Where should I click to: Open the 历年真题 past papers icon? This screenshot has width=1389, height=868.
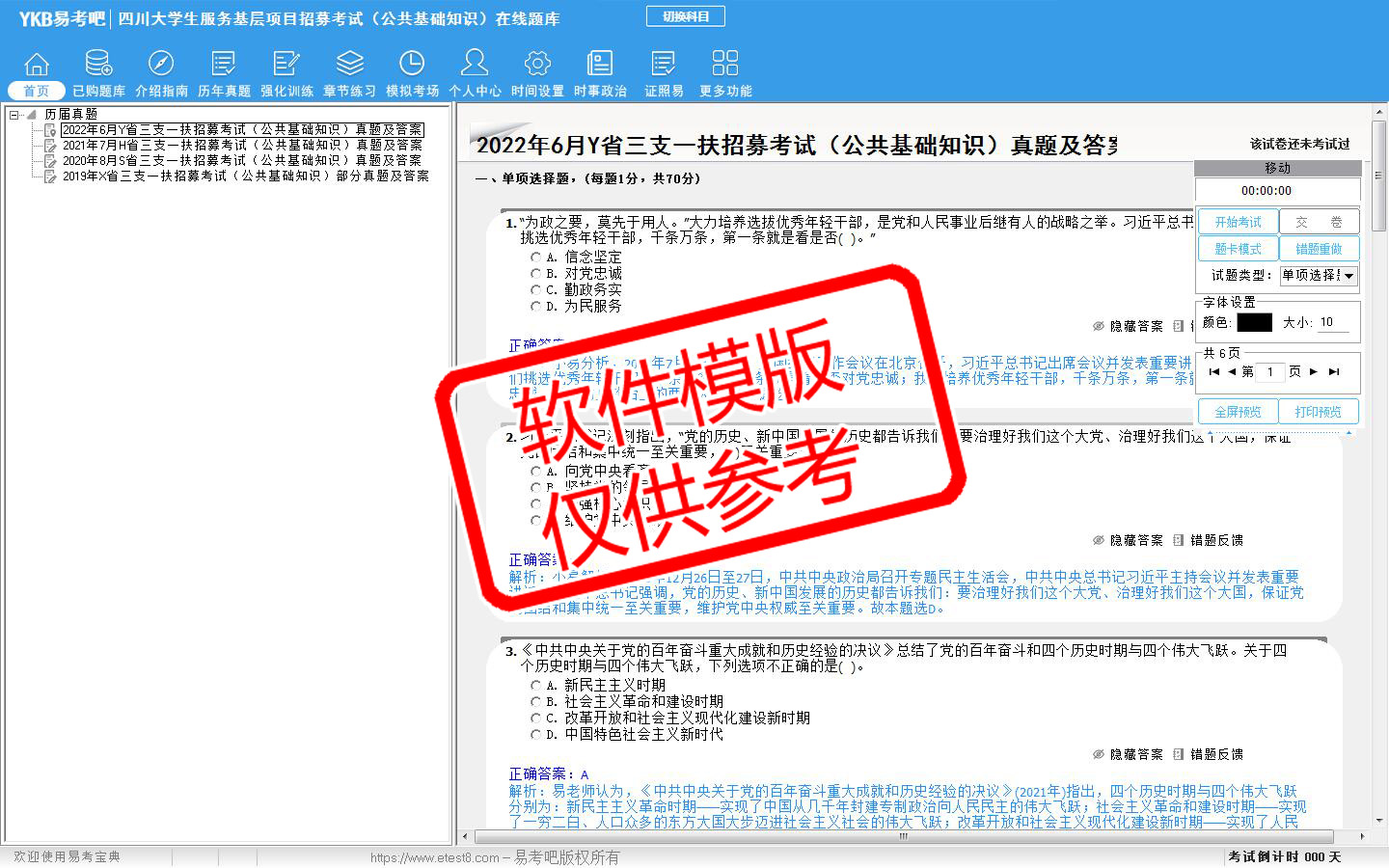(x=224, y=74)
